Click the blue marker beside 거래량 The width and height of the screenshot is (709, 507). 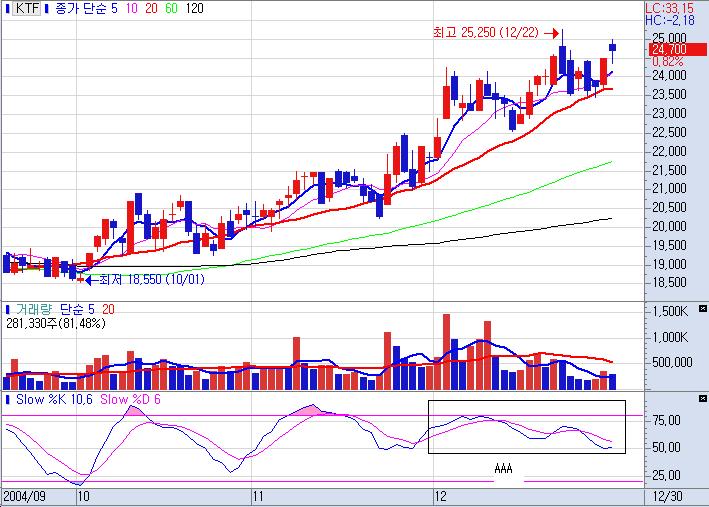coord(8,309)
